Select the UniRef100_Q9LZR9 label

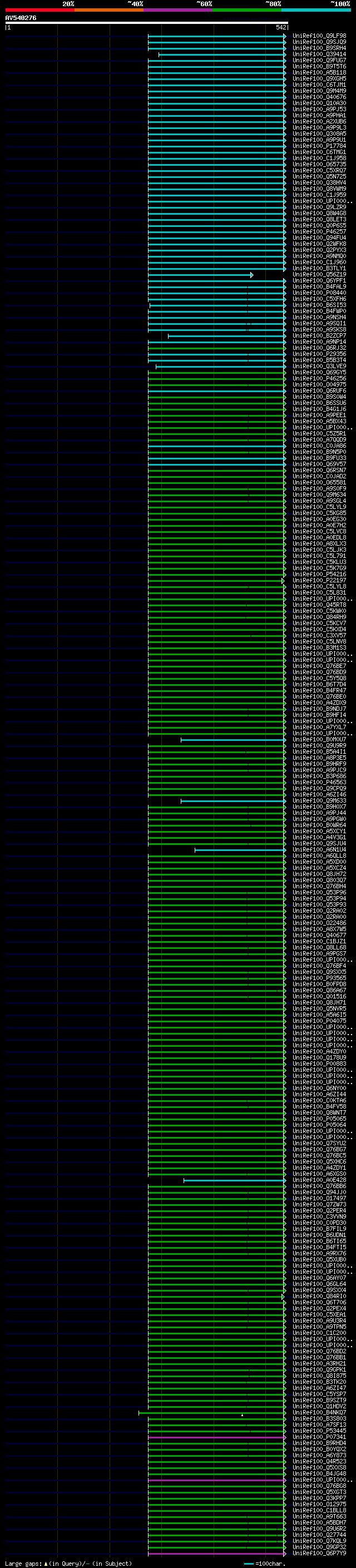(x=319, y=207)
